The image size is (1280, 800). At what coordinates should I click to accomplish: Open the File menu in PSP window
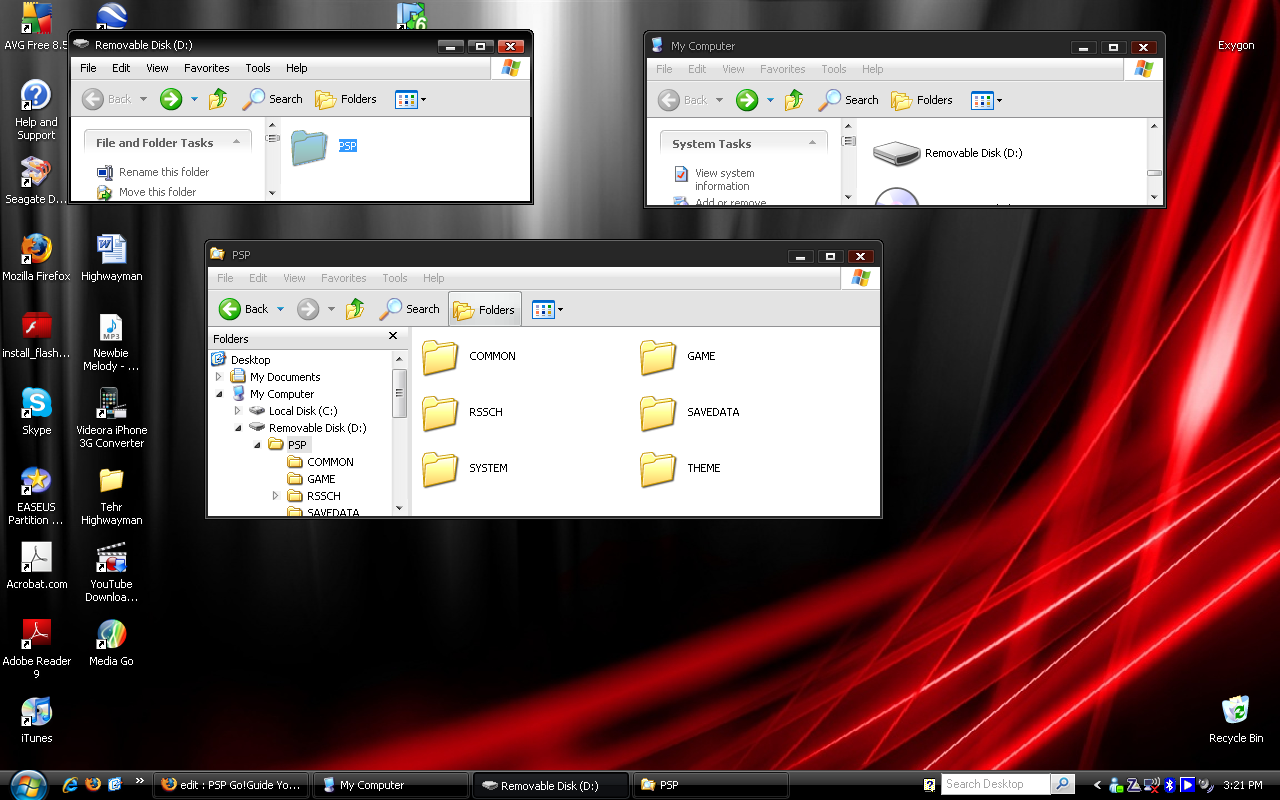[226, 278]
